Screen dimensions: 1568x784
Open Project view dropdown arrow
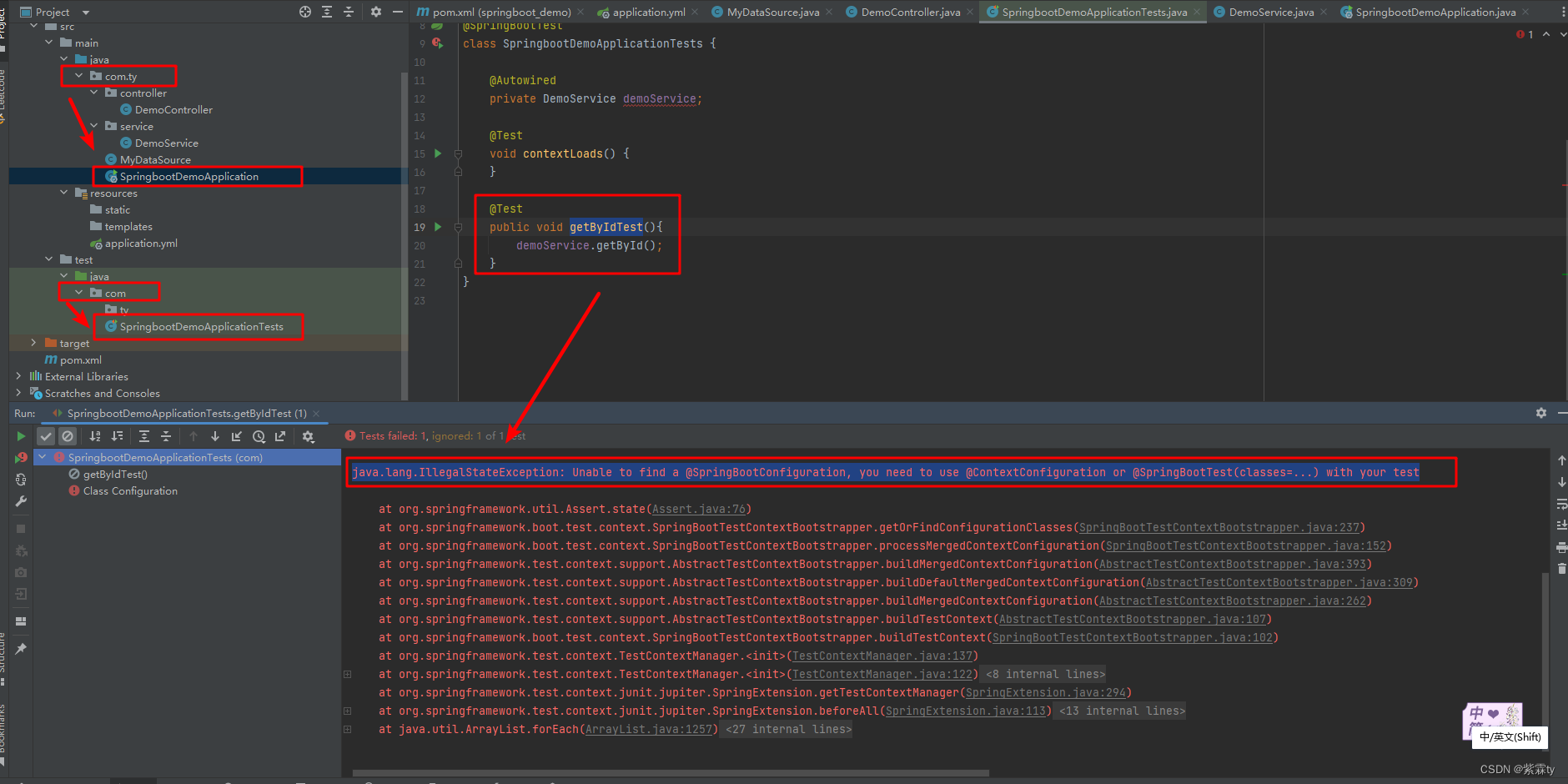coord(86,13)
